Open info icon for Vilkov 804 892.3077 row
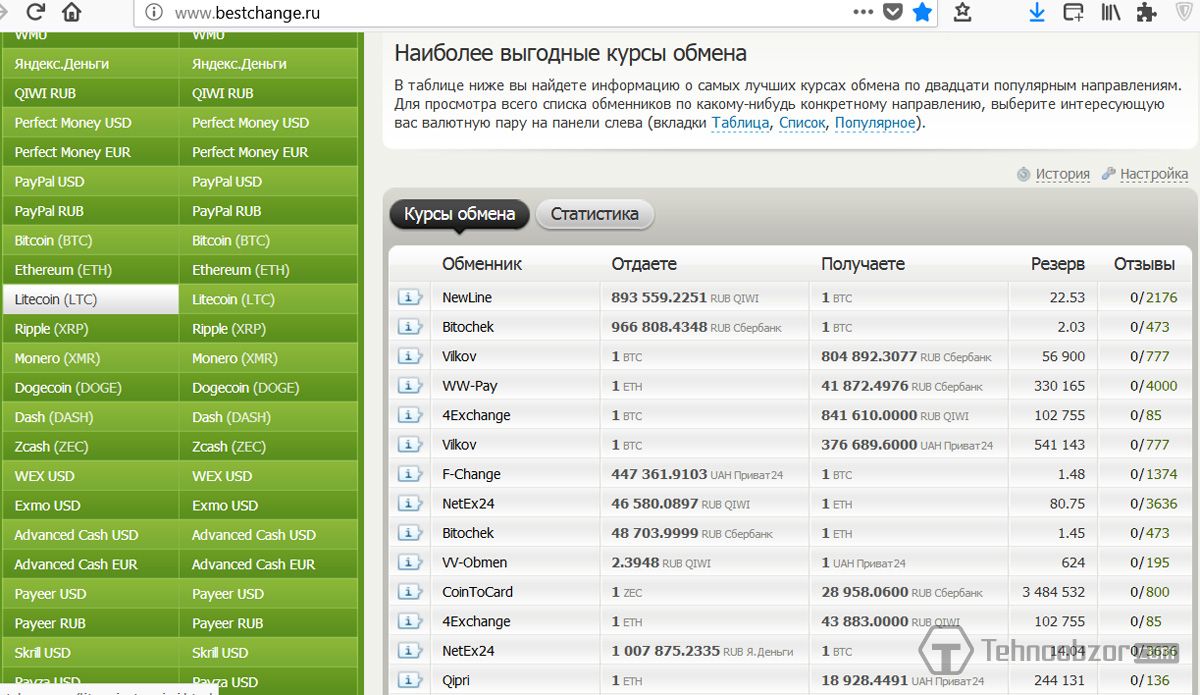The width and height of the screenshot is (1200, 695). 410,356
